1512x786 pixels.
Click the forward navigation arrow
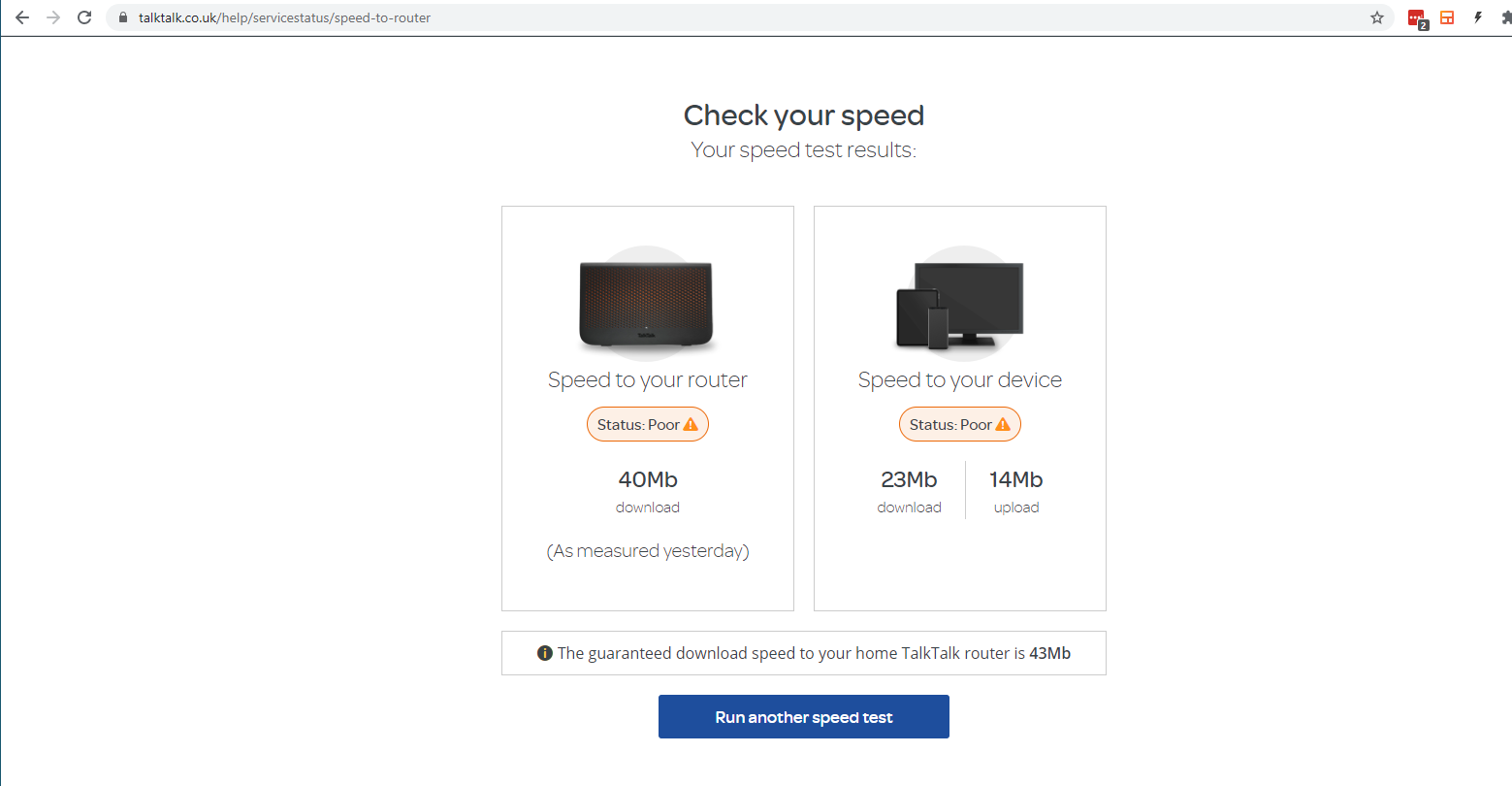pyautogui.click(x=53, y=16)
